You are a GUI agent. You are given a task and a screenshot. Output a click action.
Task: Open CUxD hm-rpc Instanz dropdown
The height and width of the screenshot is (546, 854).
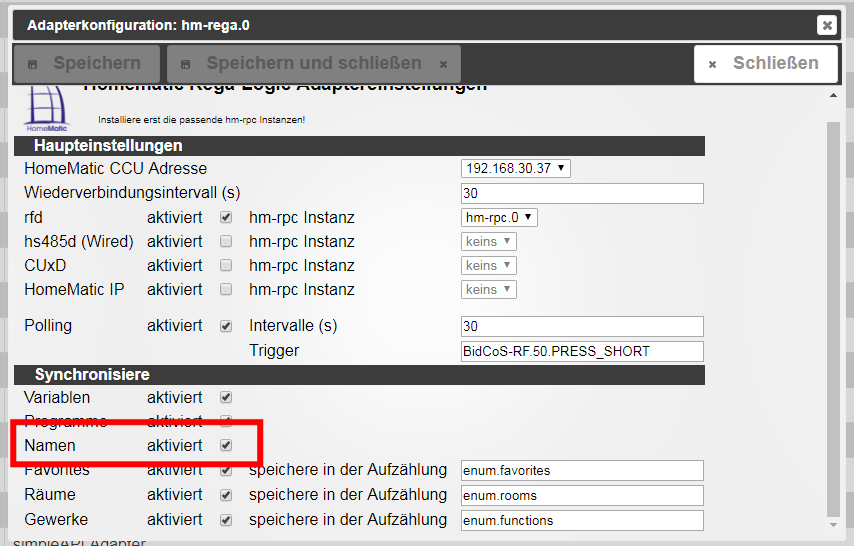[x=489, y=265]
